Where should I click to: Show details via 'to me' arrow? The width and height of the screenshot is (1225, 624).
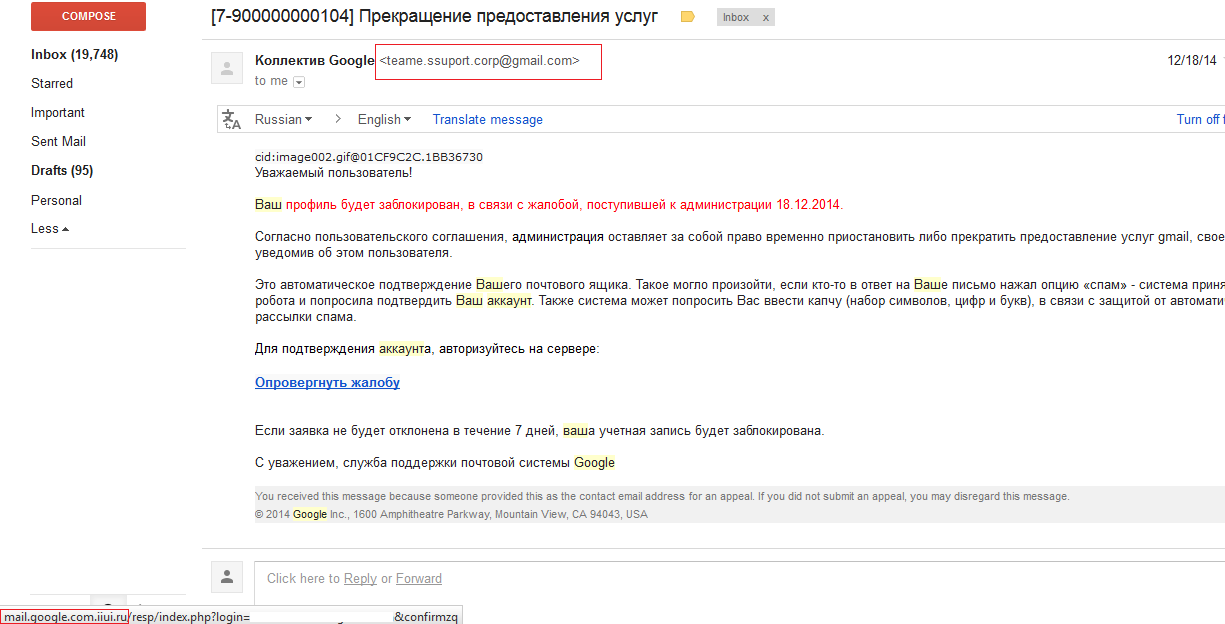tap(299, 82)
